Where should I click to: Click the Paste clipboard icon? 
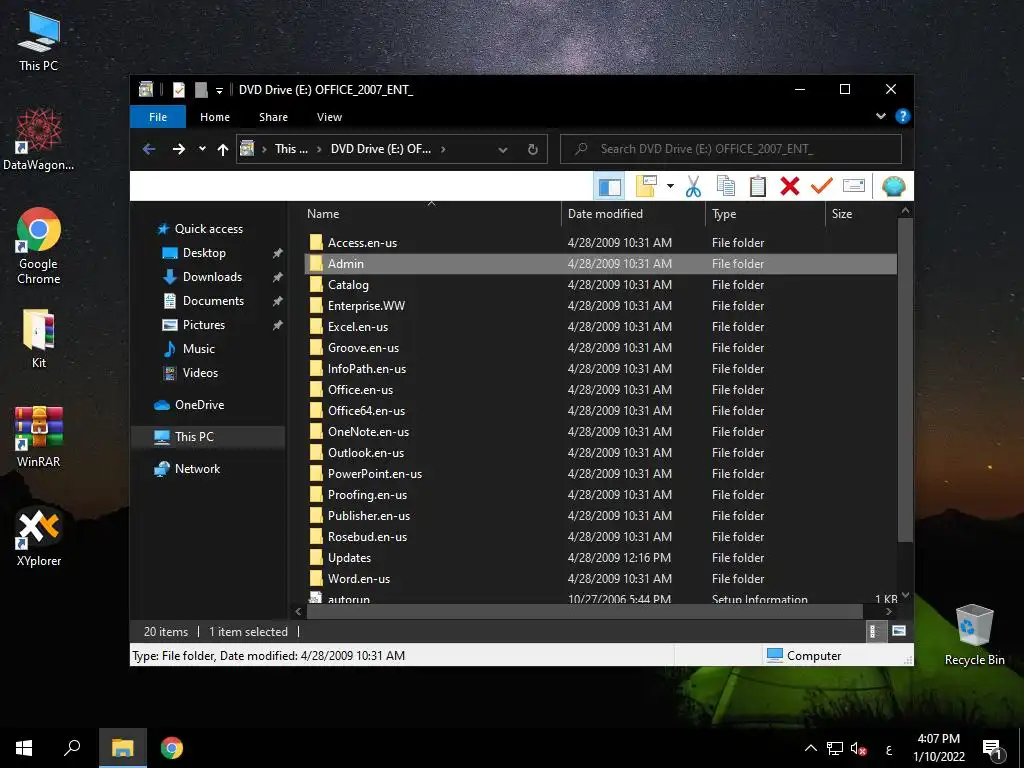[x=758, y=187]
